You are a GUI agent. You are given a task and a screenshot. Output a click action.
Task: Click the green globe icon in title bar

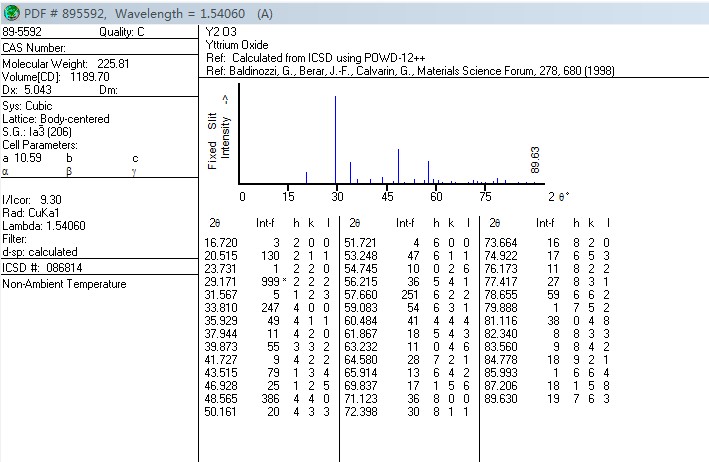[11, 13]
